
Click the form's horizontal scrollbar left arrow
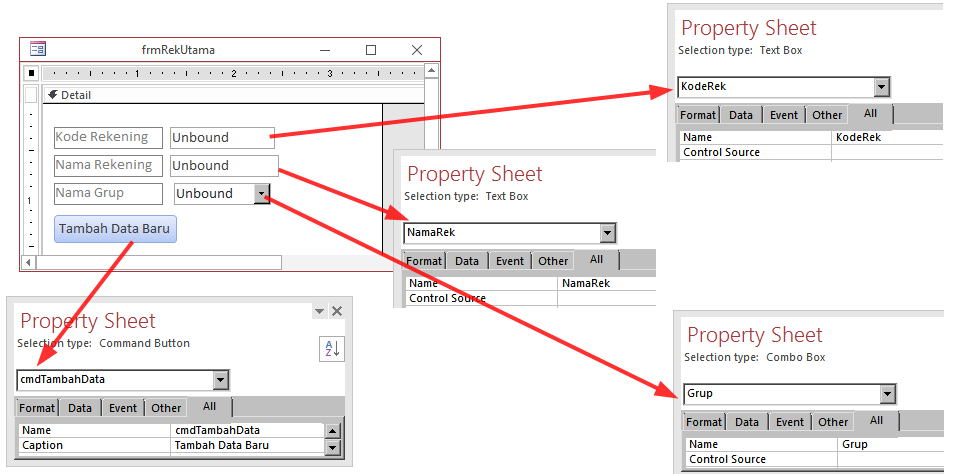[x=28, y=263]
